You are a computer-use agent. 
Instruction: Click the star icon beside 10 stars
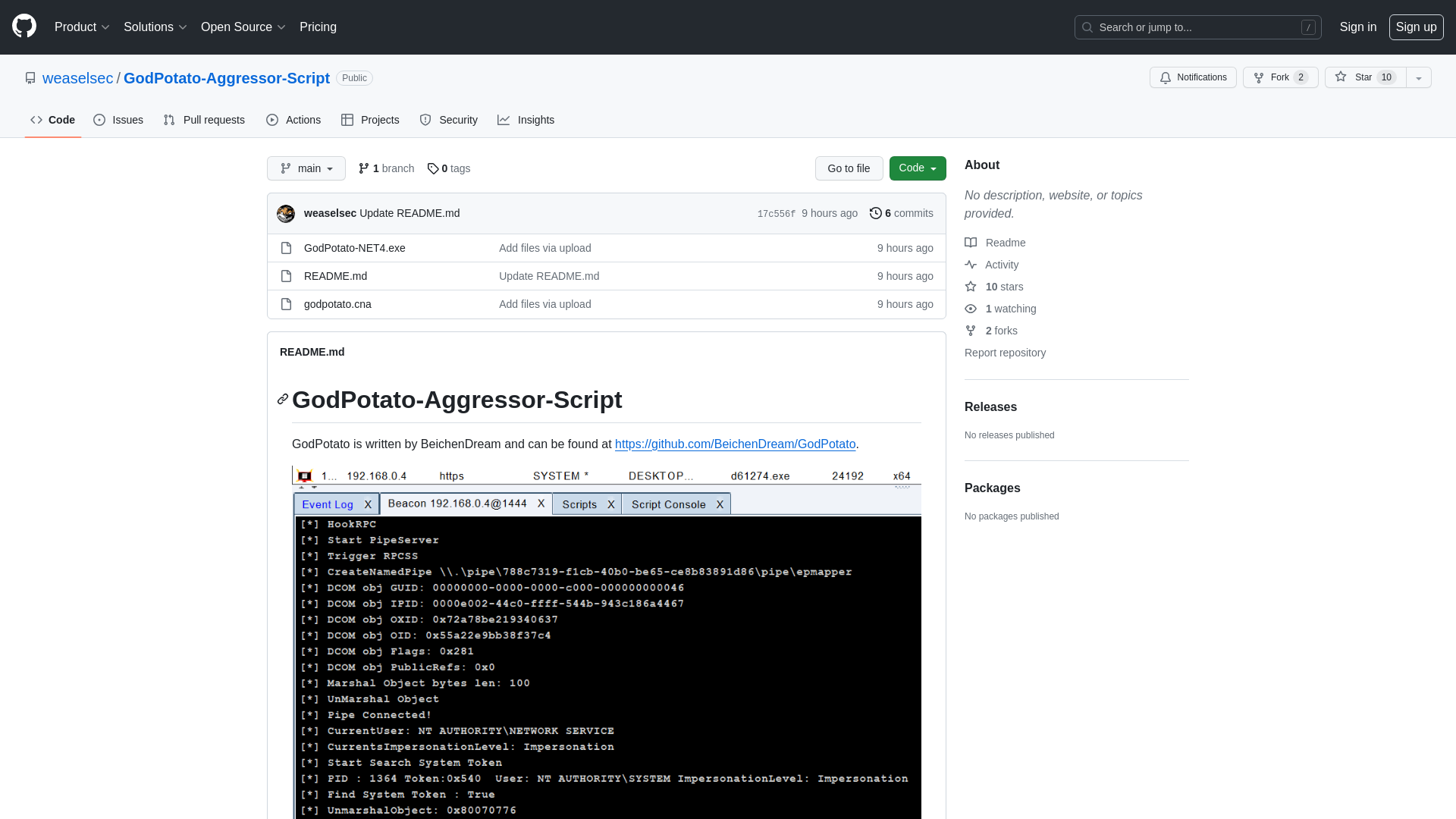pos(971,287)
